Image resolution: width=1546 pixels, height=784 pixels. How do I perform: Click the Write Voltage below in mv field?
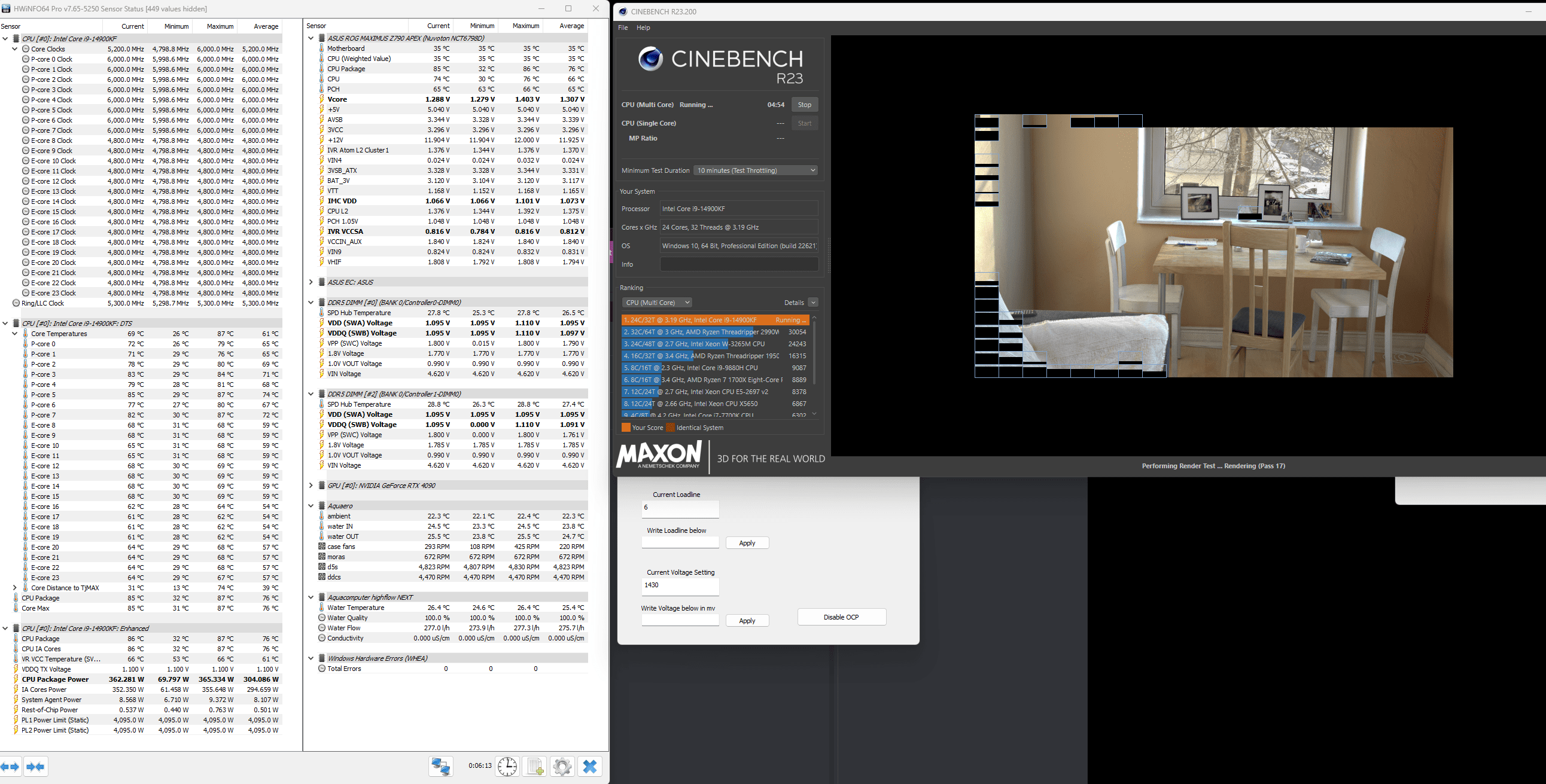point(680,620)
